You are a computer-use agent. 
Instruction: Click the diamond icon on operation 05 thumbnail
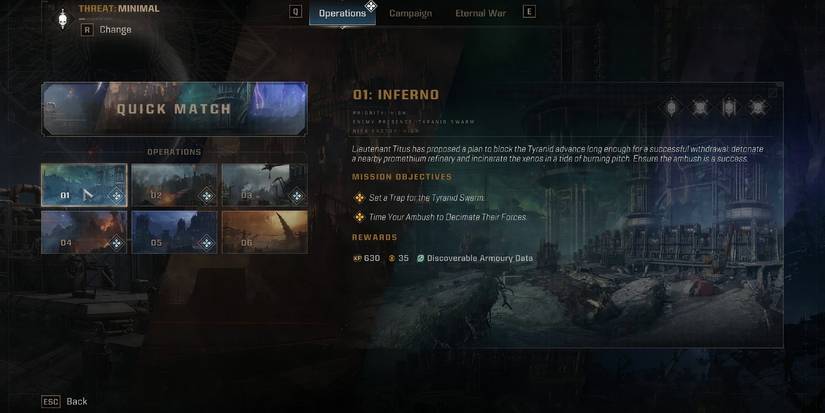click(x=207, y=244)
